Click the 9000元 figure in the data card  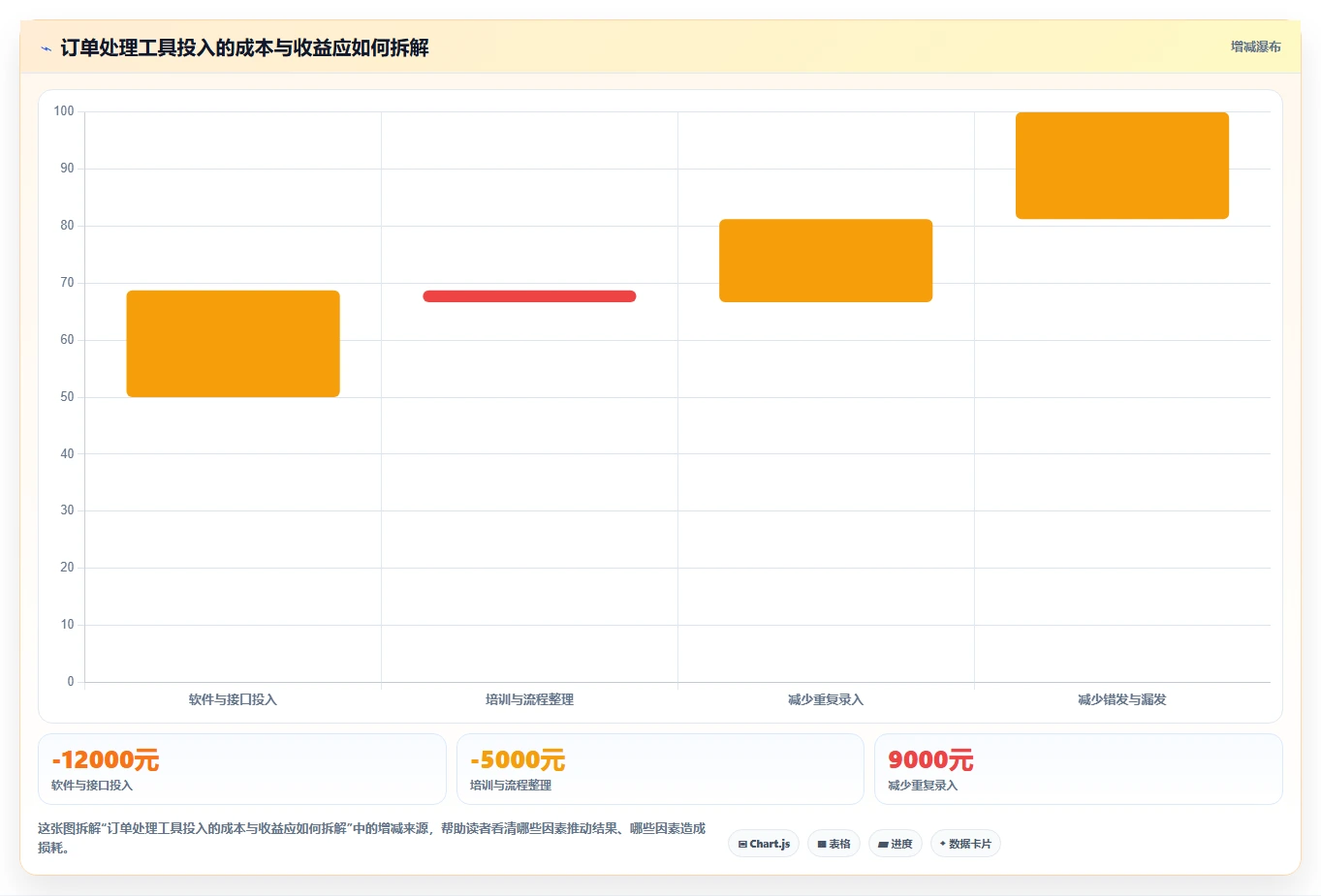(x=930, y=760)
